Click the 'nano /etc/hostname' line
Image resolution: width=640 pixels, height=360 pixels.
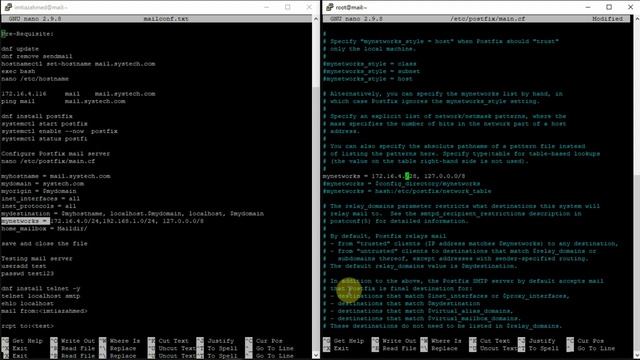tap(35, 79)
